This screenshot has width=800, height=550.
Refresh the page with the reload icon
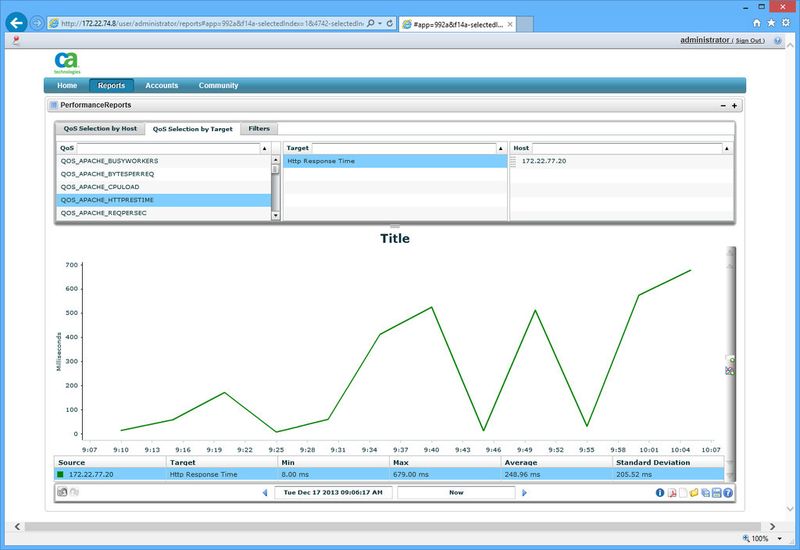pyautogui.click(x=389, y=23)
